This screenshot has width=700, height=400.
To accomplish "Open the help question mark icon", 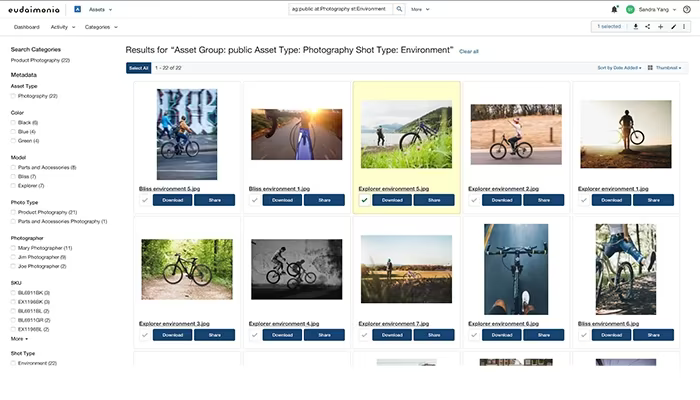I will coord(687,9).
